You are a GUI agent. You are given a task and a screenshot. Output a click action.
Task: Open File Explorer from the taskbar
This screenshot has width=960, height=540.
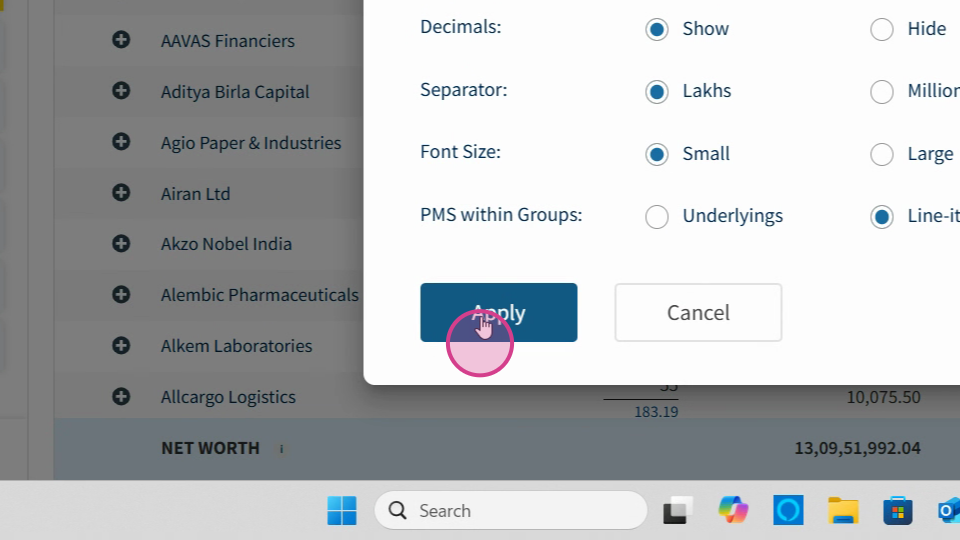coord(843,510)
